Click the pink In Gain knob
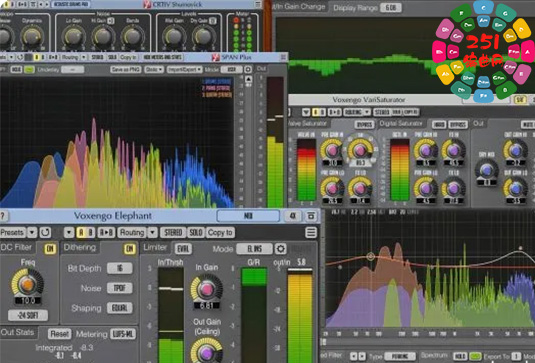The height and width of the screenshot is (363, 535). click(206, 289)
